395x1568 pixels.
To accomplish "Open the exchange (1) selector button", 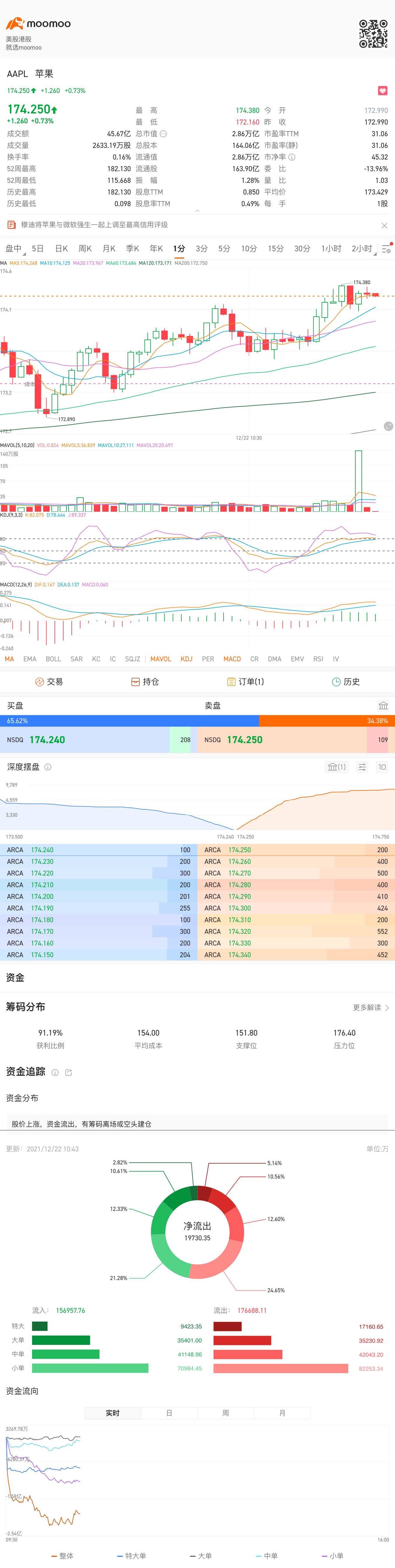I will [337, 767].
